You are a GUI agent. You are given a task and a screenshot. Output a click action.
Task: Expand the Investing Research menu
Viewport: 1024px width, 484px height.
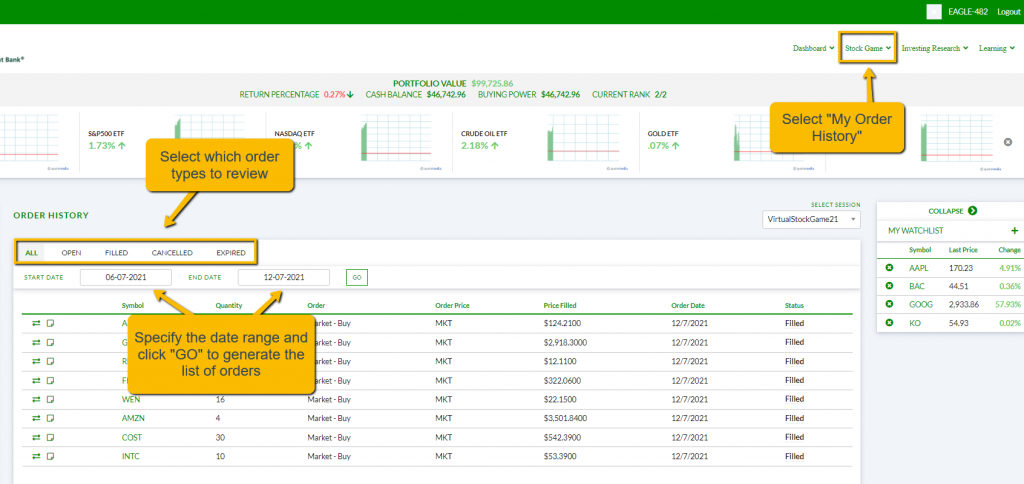(935, 48)
